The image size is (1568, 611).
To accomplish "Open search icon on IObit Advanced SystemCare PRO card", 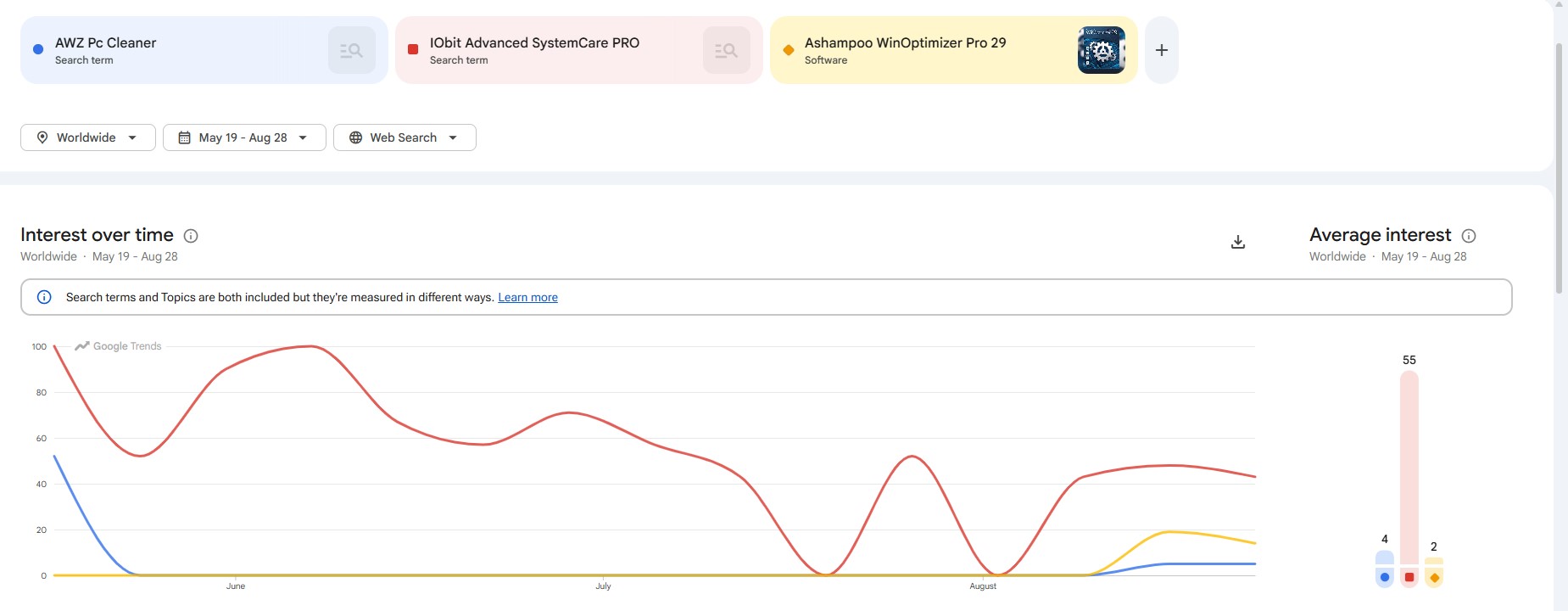I will [726, 50].
